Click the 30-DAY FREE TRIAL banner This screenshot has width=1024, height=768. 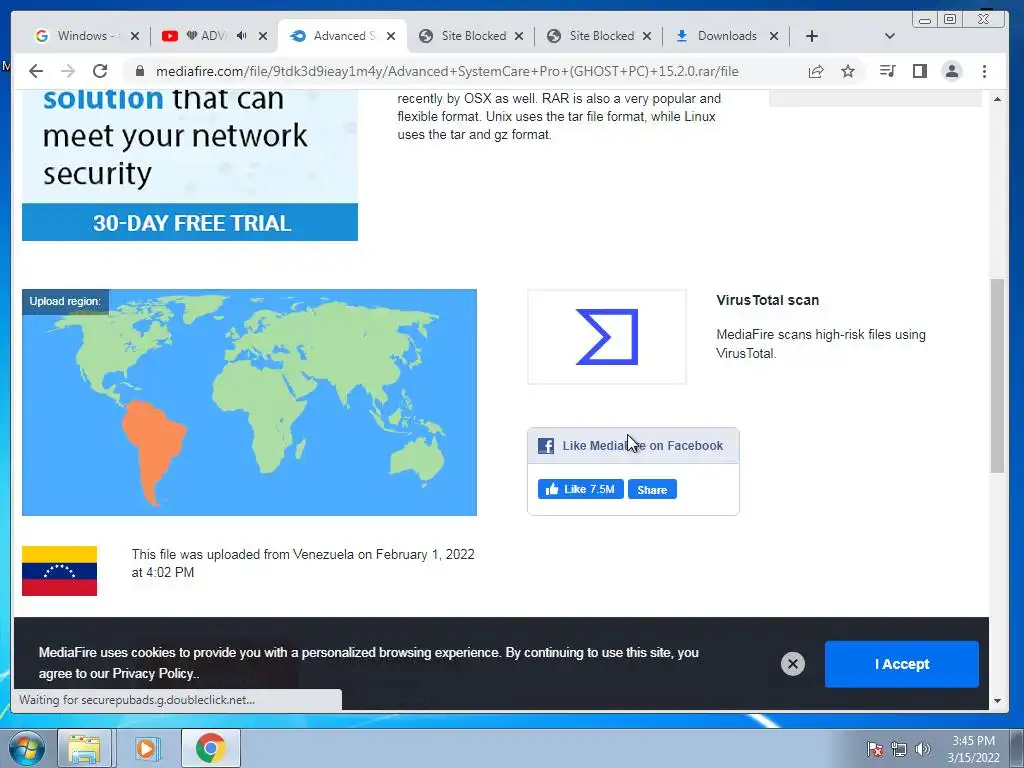[190, 223]
